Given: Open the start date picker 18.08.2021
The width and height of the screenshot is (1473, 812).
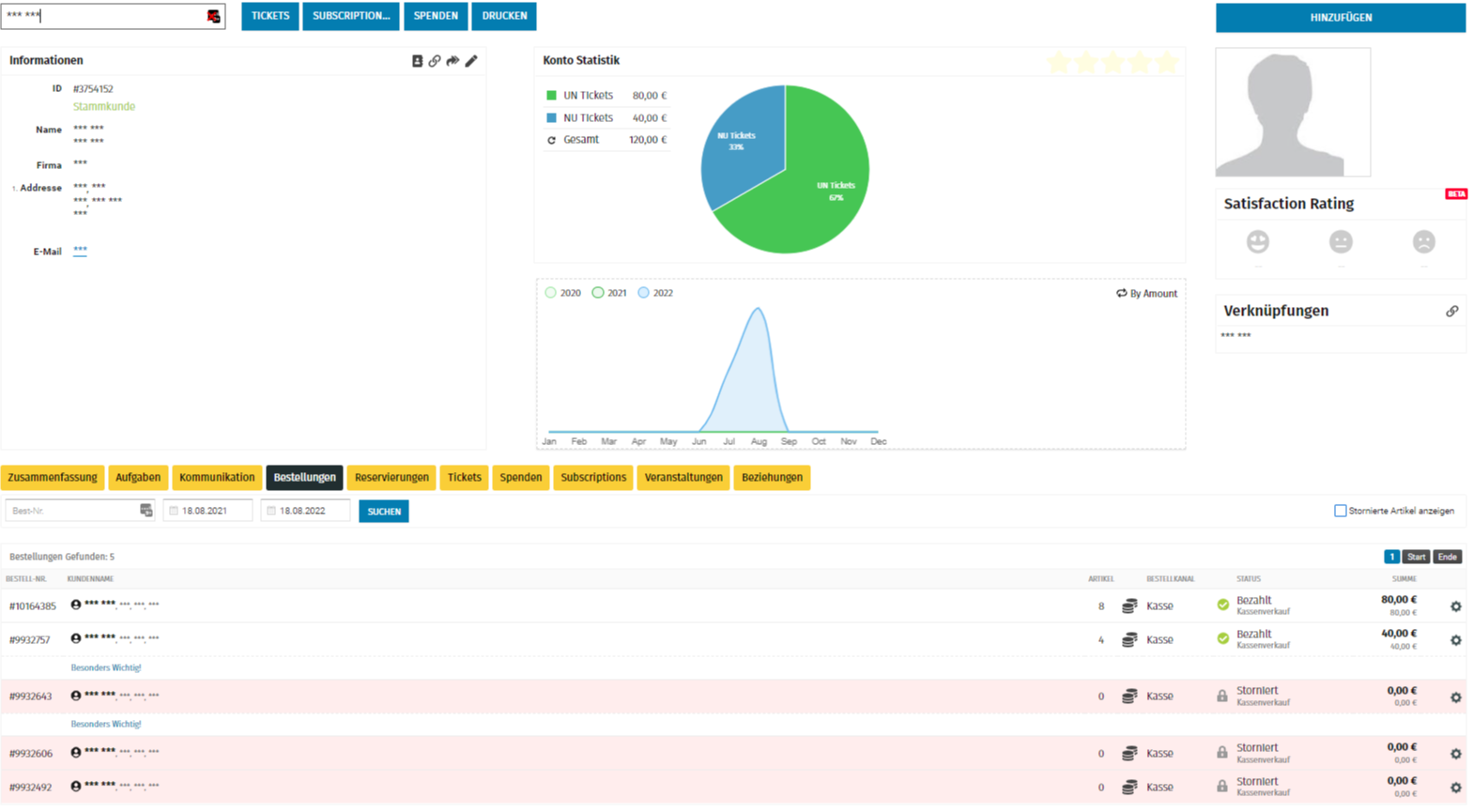Looking at the screenshot, I should [208, 511].
